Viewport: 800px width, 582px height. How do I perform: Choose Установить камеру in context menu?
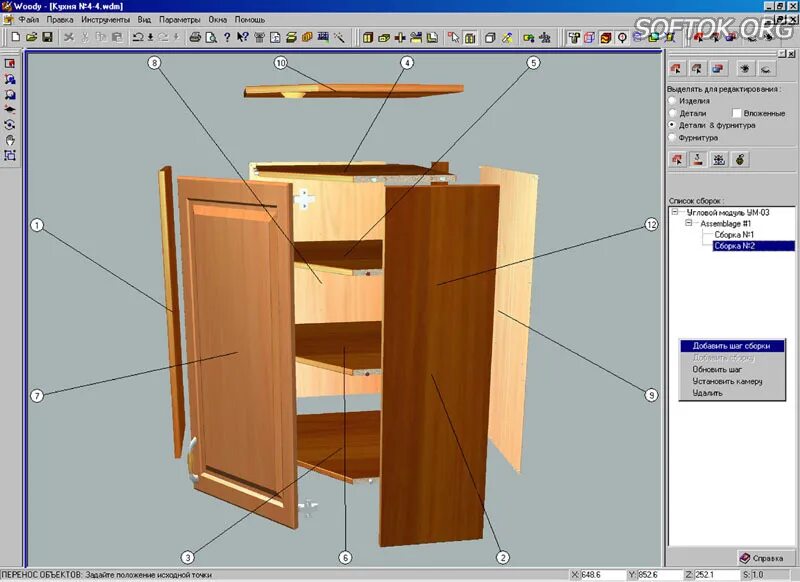click(x=732, y=381)
